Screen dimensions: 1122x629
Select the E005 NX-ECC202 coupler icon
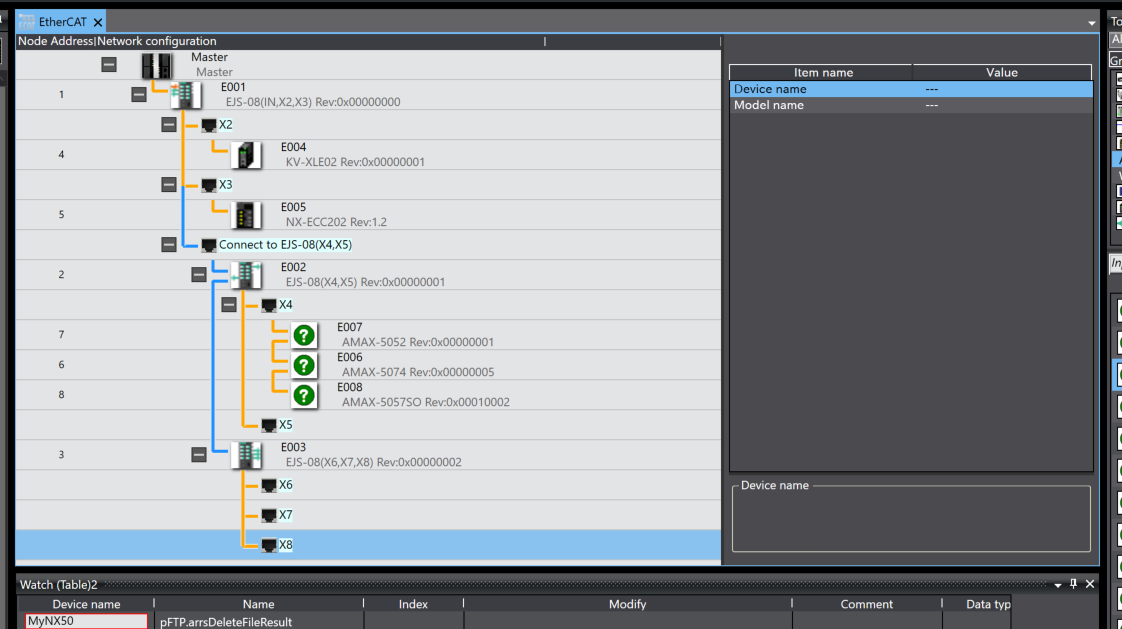[246, 215]
